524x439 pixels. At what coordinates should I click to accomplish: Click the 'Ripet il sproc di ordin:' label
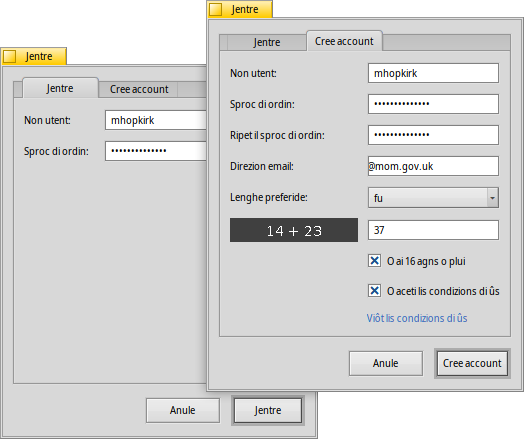(277, 135)
